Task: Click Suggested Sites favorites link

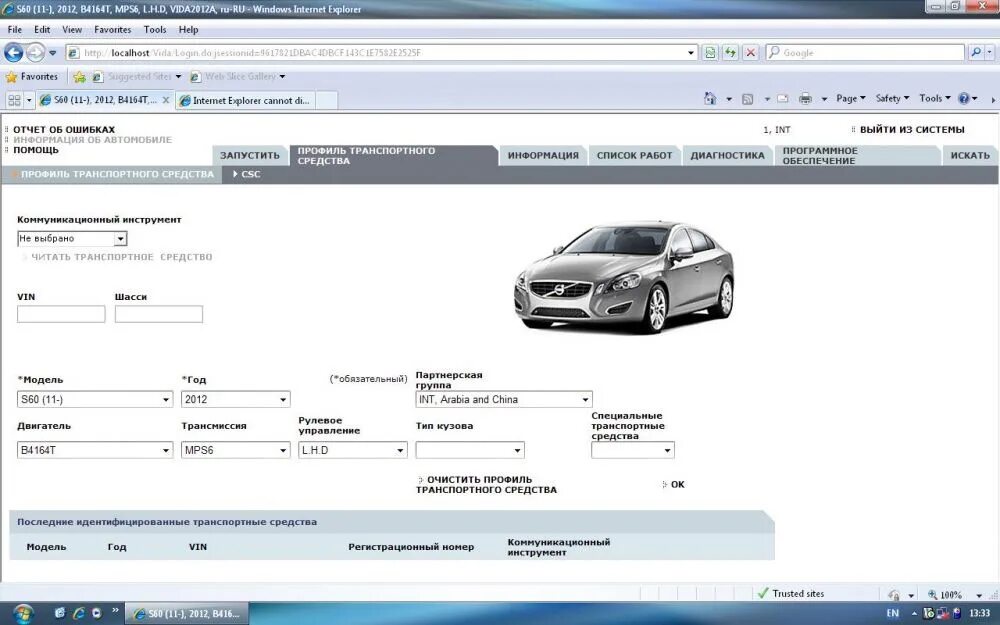Action: tap(136, 77)
